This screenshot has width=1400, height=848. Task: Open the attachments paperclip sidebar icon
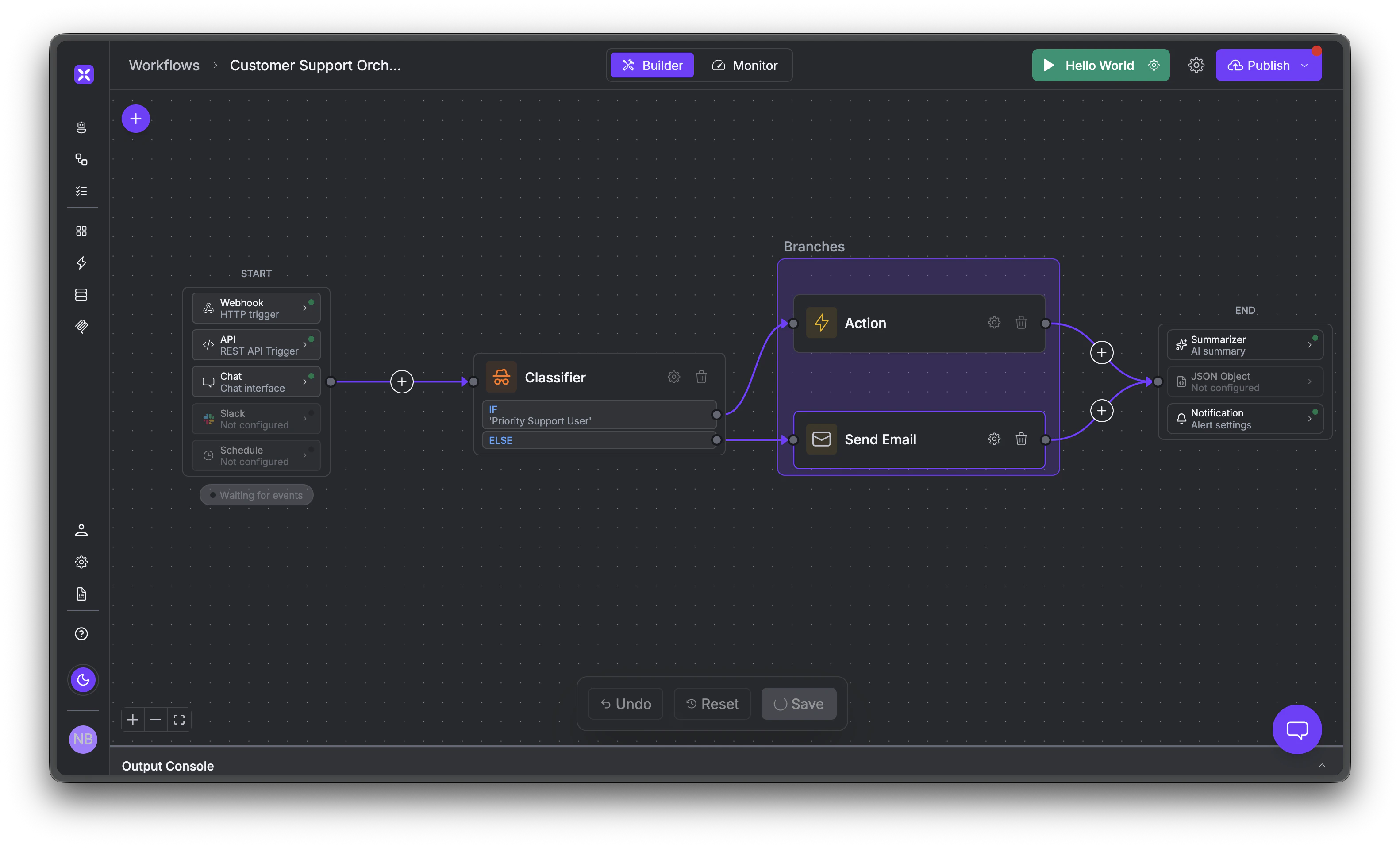[82, 326]
